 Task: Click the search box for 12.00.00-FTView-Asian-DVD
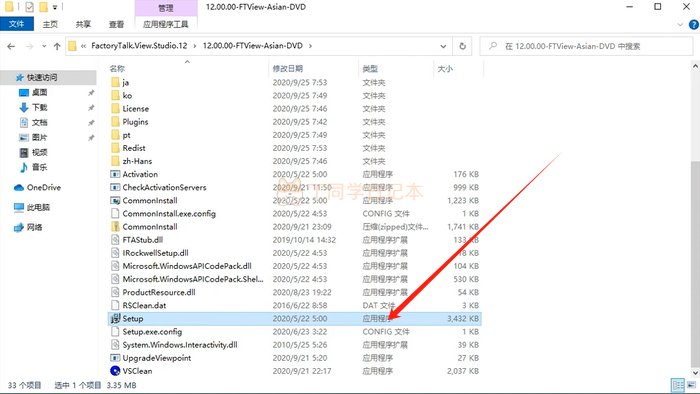586,46
